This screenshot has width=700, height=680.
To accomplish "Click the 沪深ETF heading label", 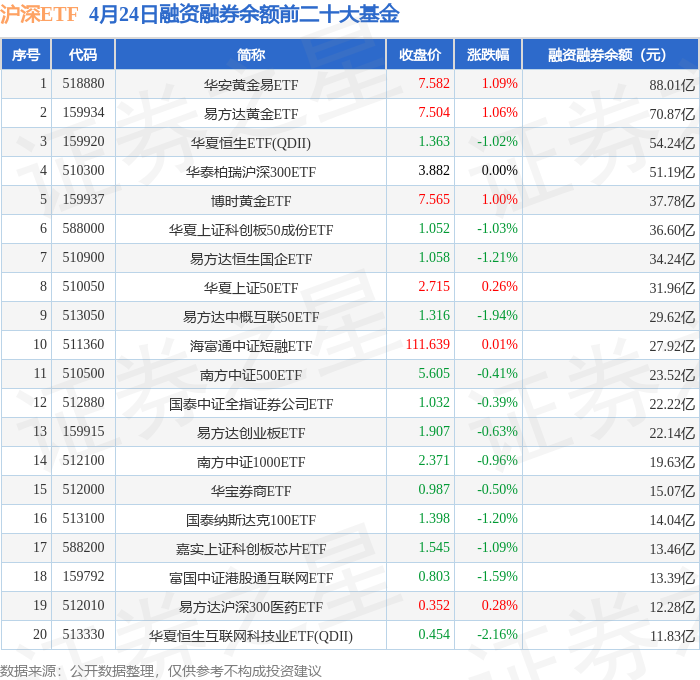I will (x=39, y=15).
